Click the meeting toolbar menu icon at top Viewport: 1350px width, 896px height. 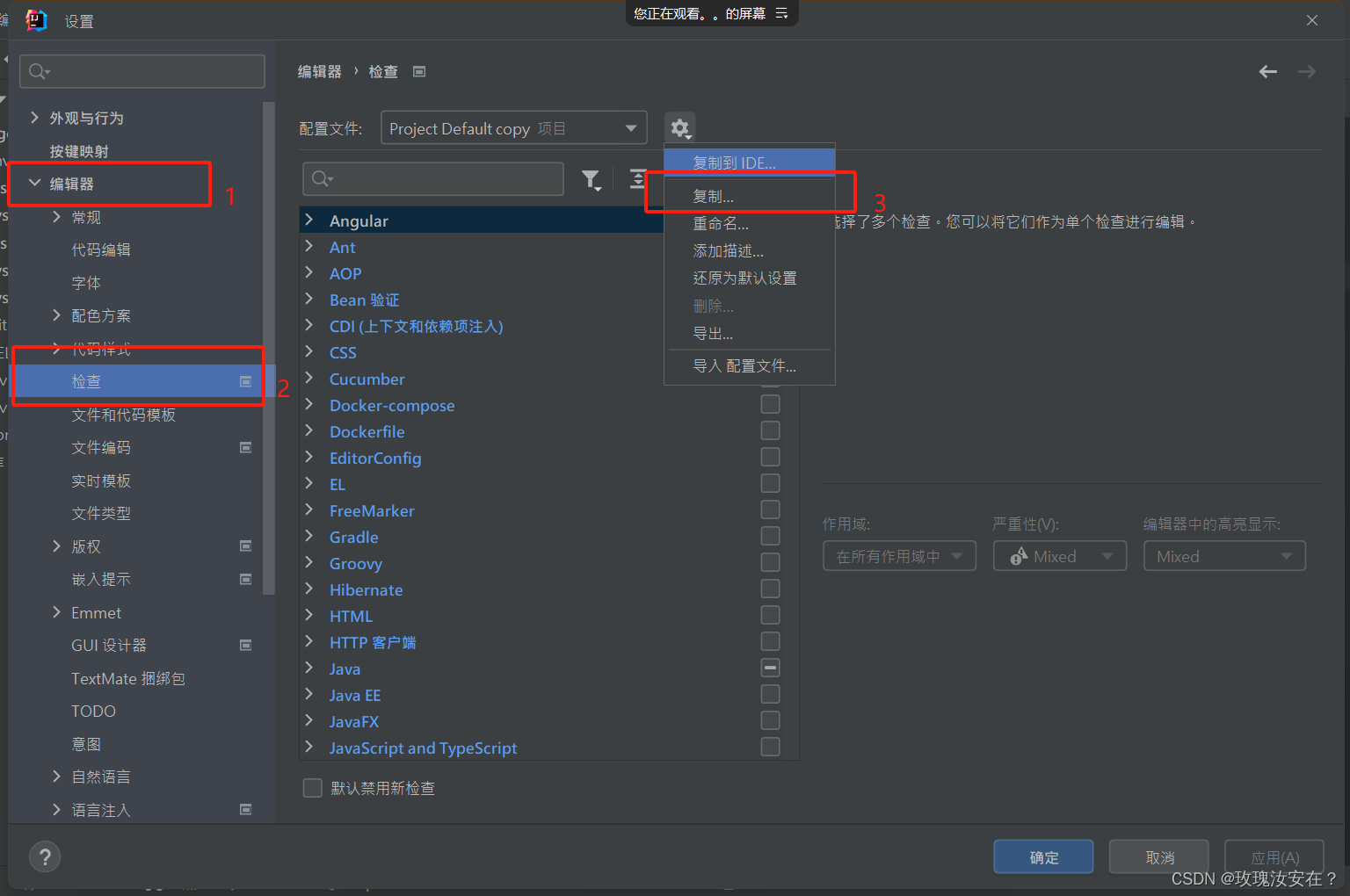tap(781, 13)
